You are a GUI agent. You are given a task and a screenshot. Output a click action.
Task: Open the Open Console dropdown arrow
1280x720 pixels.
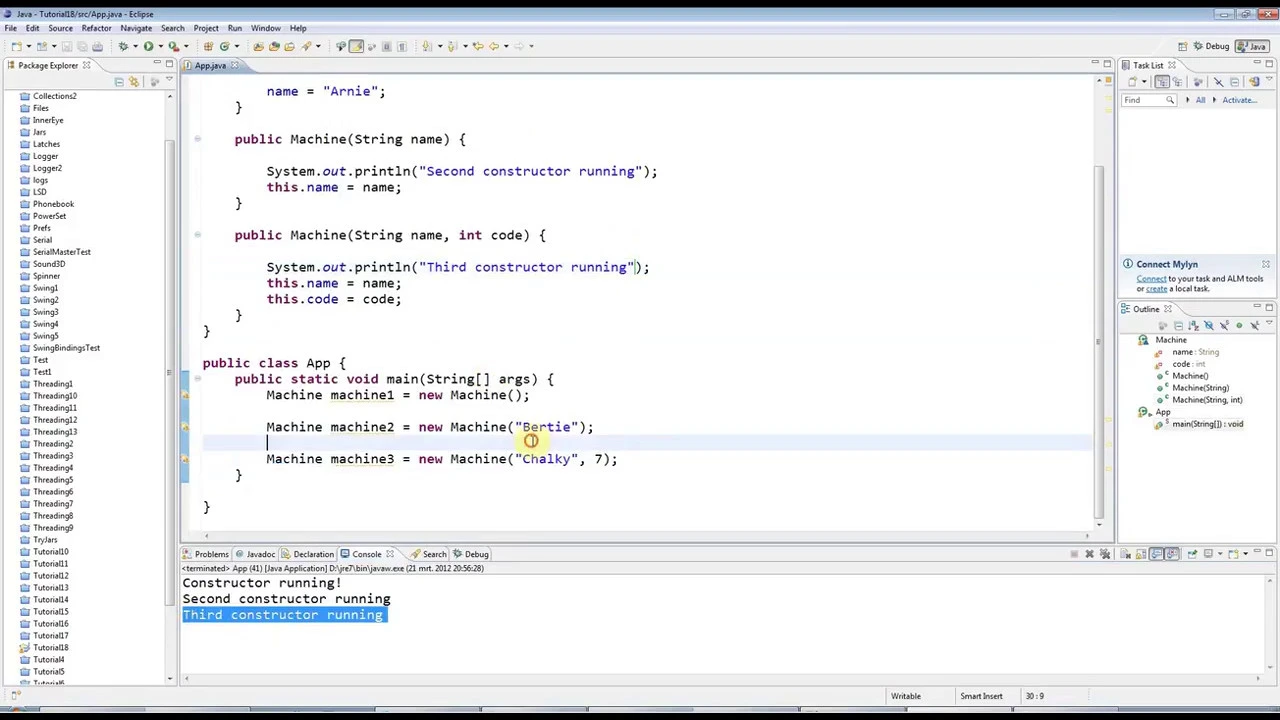pyautogui.click(x=1245, y=554)
